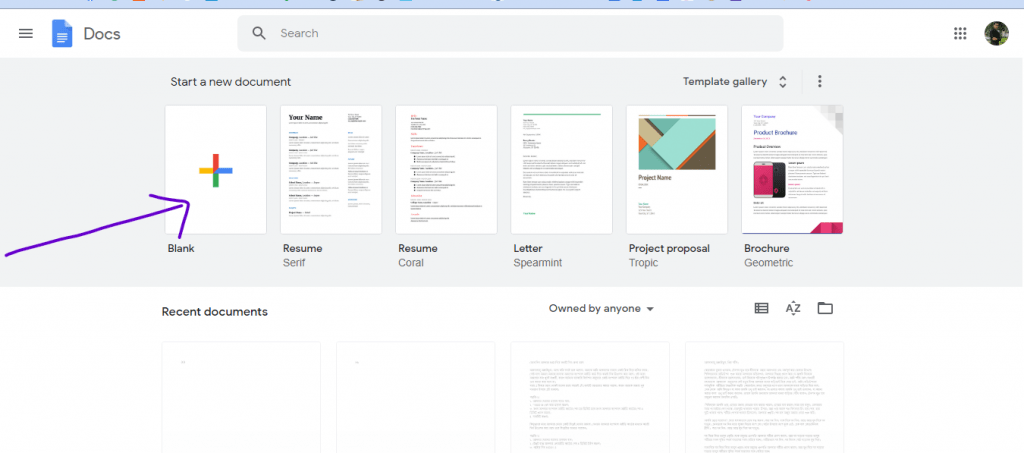
Task: Open the main hamburger menu
Action: (x=26, y=33)
